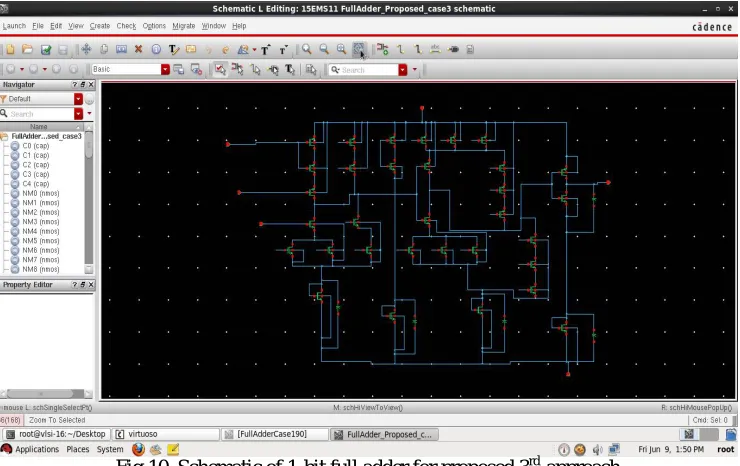Screen dimensions: 740x466
Task: Open the Launch menu
Action: (14, 26)
